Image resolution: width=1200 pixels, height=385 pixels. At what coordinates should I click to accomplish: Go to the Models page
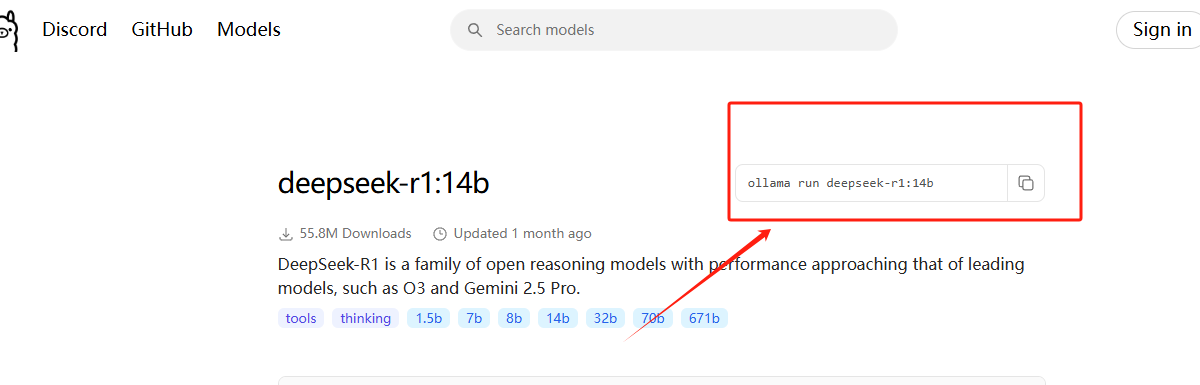(x=249, y=30)
